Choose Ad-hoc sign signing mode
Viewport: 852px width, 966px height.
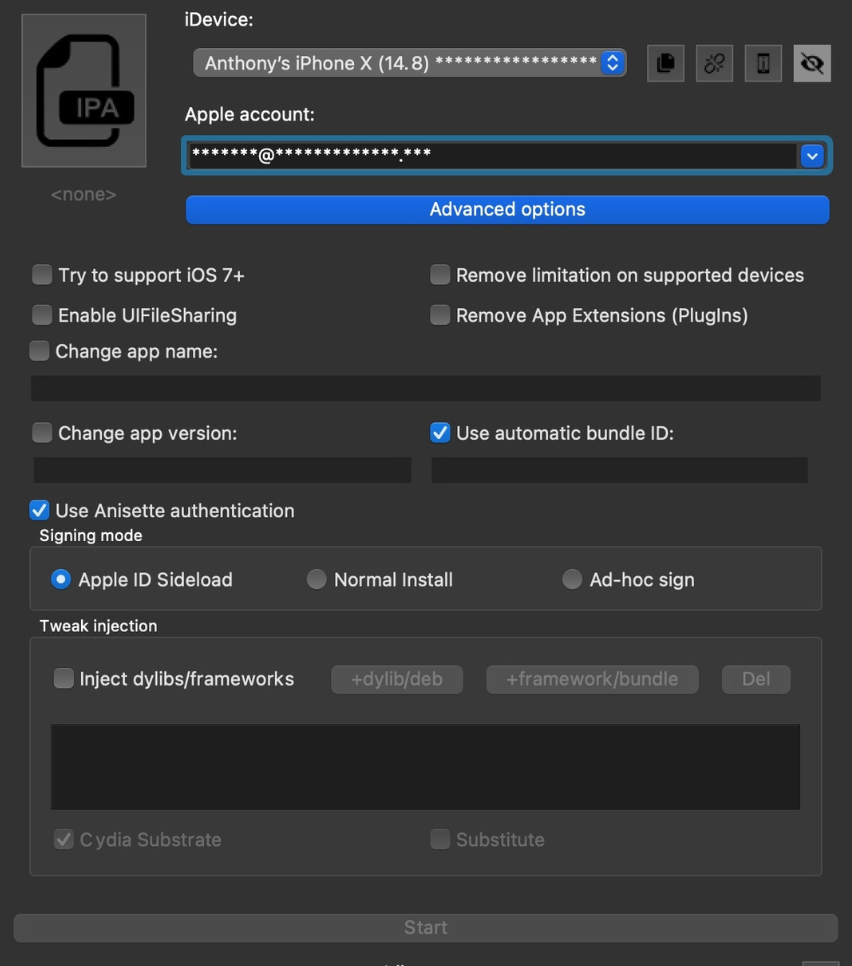pyautogui.click(x=572, y=580)
